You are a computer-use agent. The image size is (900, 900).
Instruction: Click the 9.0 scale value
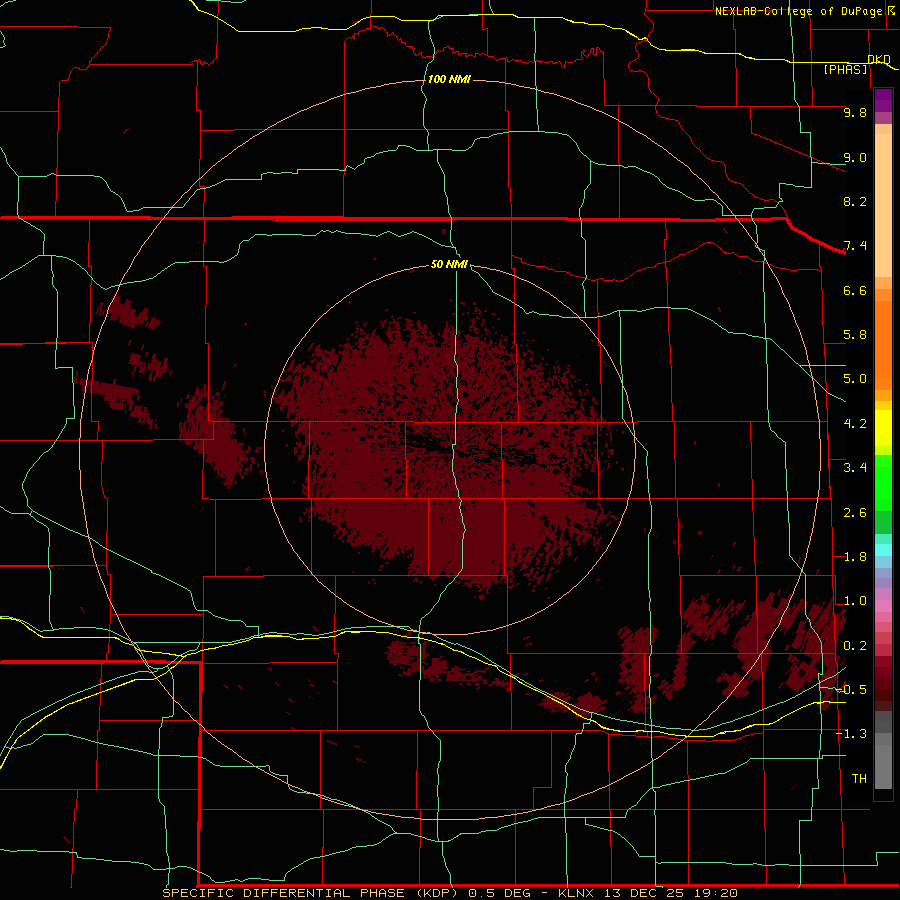(x=855, y=157)
